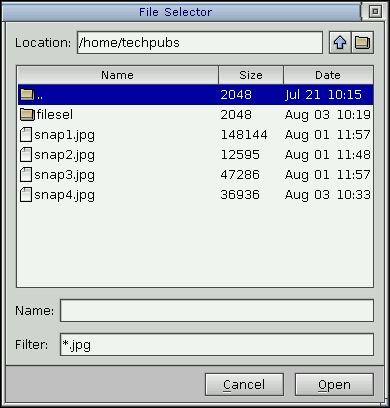Viewport: 390px width, 408px height.
Task: Cancel the file selection
Action: tap(244, 384)
